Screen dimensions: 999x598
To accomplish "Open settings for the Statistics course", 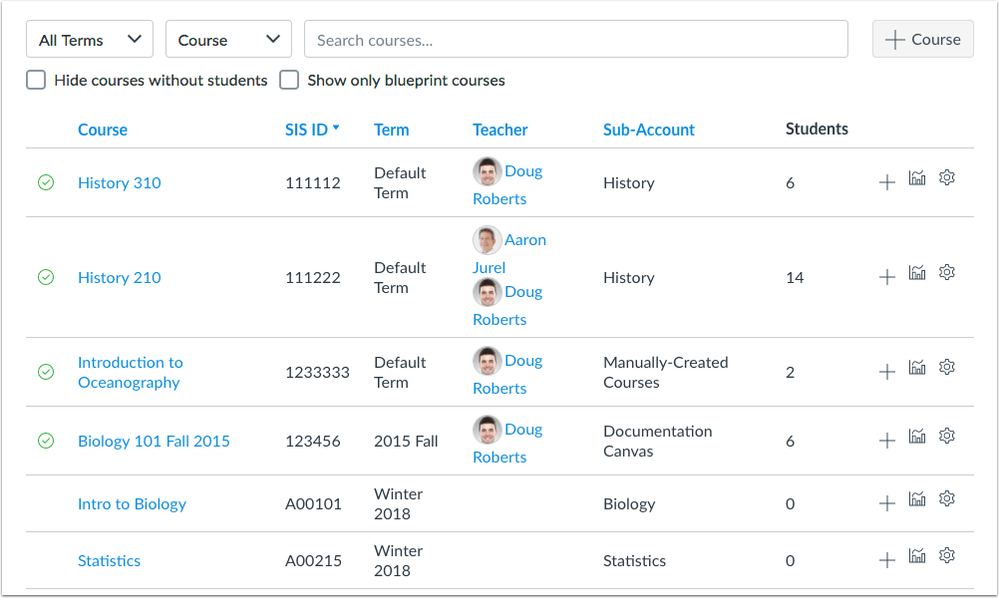I will 946,555.
